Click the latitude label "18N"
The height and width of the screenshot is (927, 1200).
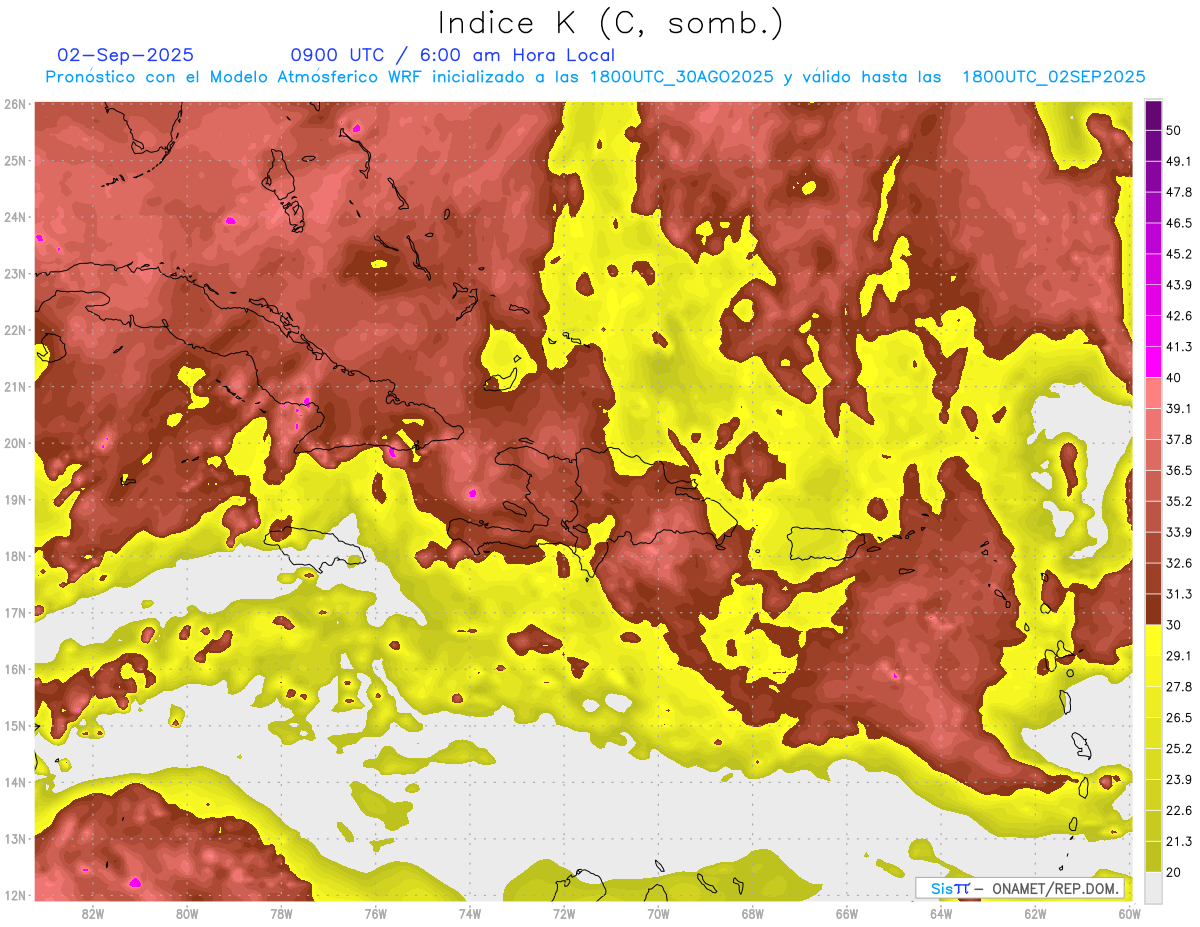pos(15,556)
